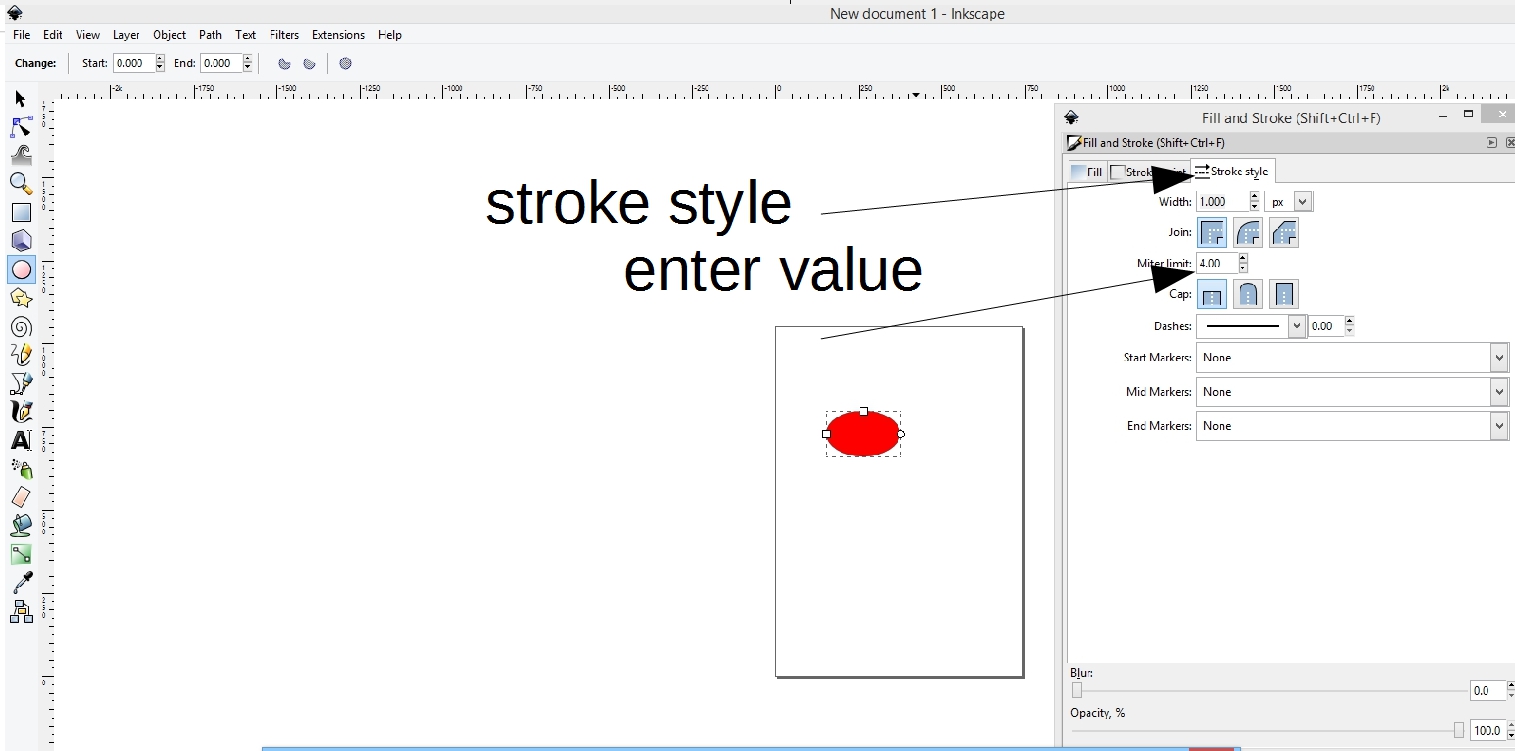The width and height of the screenshot is (1515, 751).
Task: Switch to the Fill tab
Action: click(1087, 172)
